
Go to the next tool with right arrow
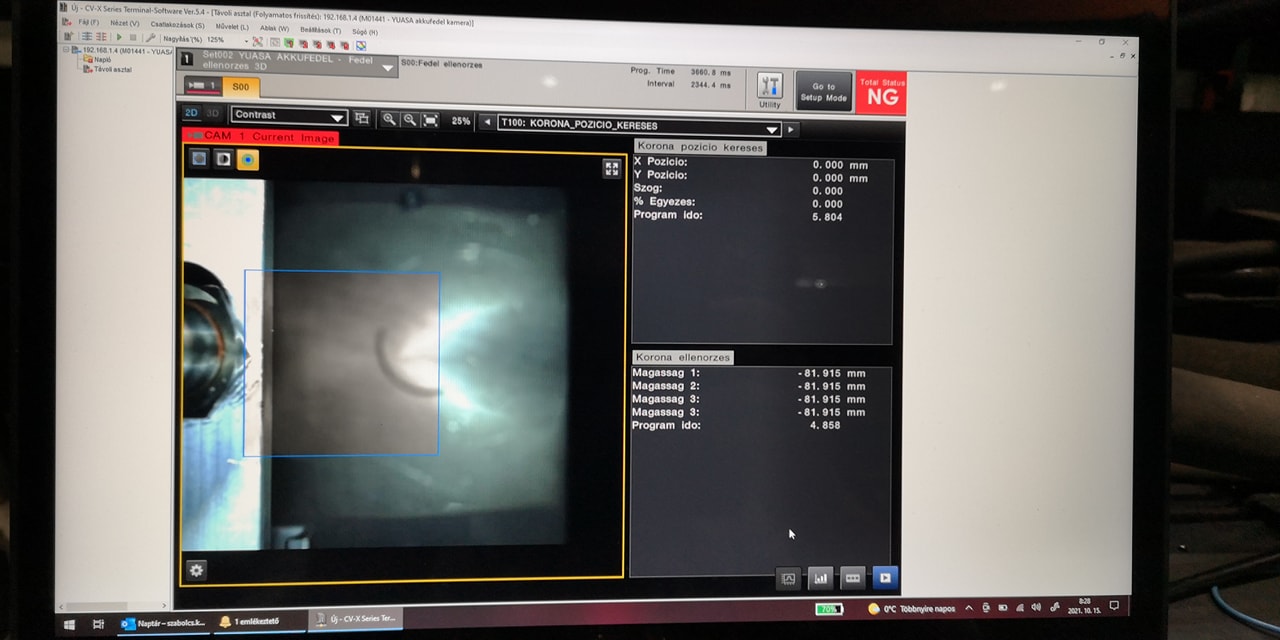point(791,129)
